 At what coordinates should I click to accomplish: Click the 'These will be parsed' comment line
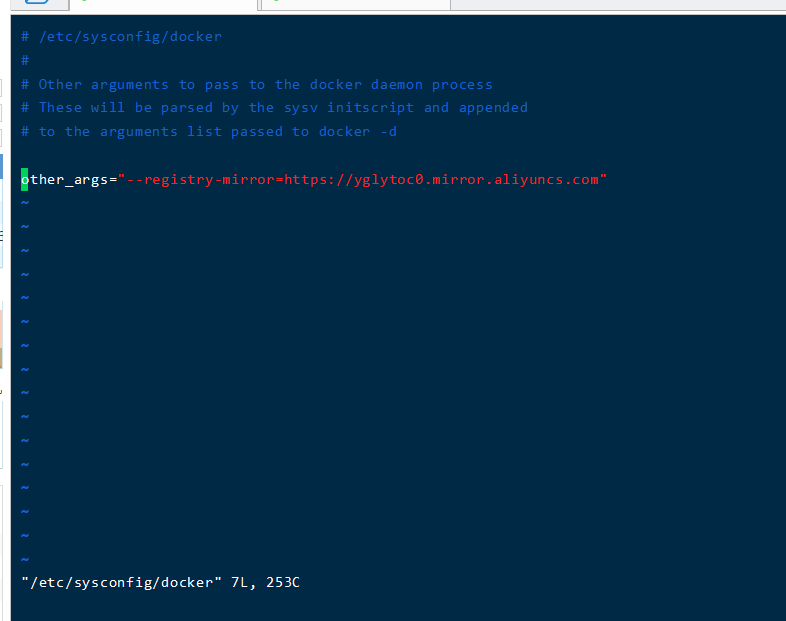pyautogui.click(x=274, y=108)
